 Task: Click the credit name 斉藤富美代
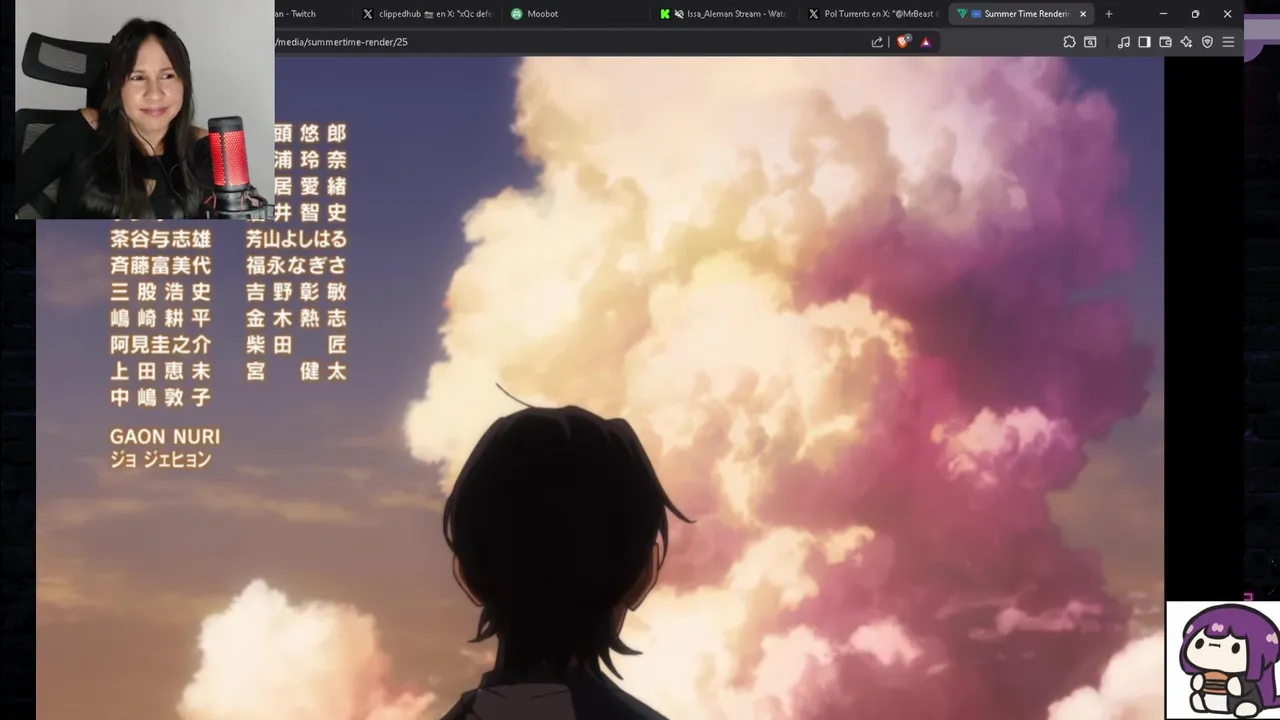161,265
